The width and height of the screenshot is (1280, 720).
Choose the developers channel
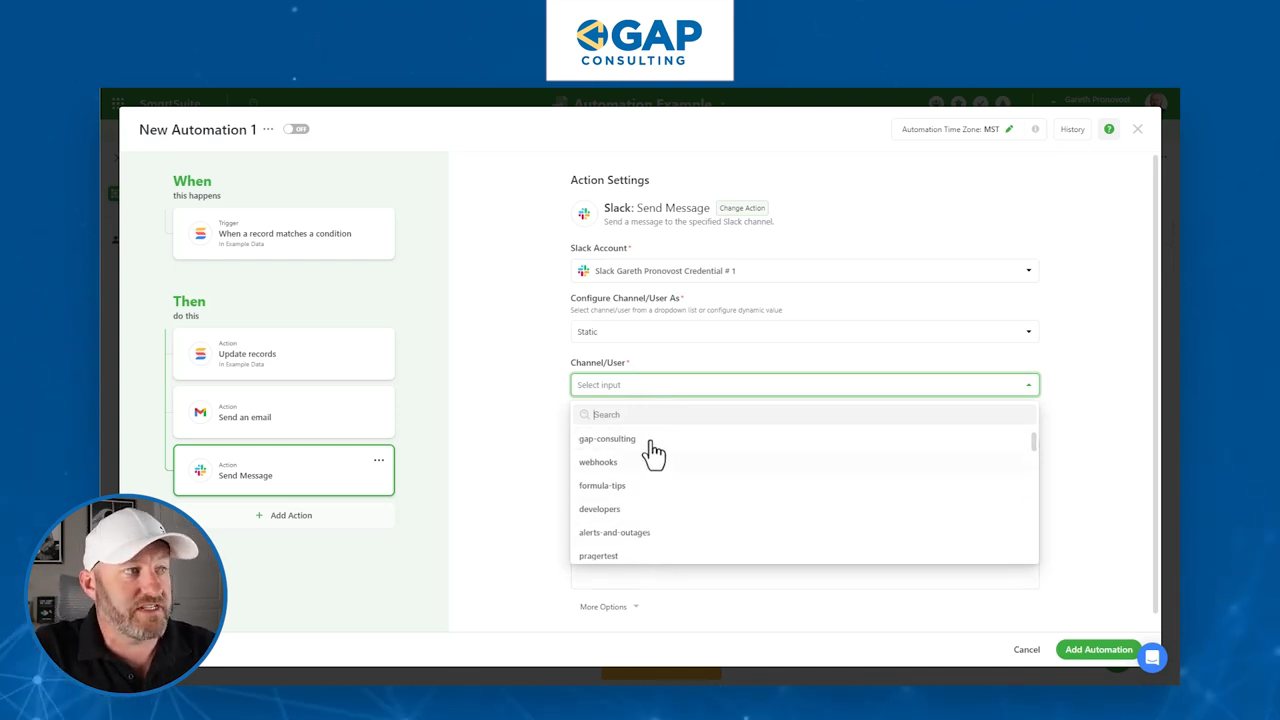point(599,509)
